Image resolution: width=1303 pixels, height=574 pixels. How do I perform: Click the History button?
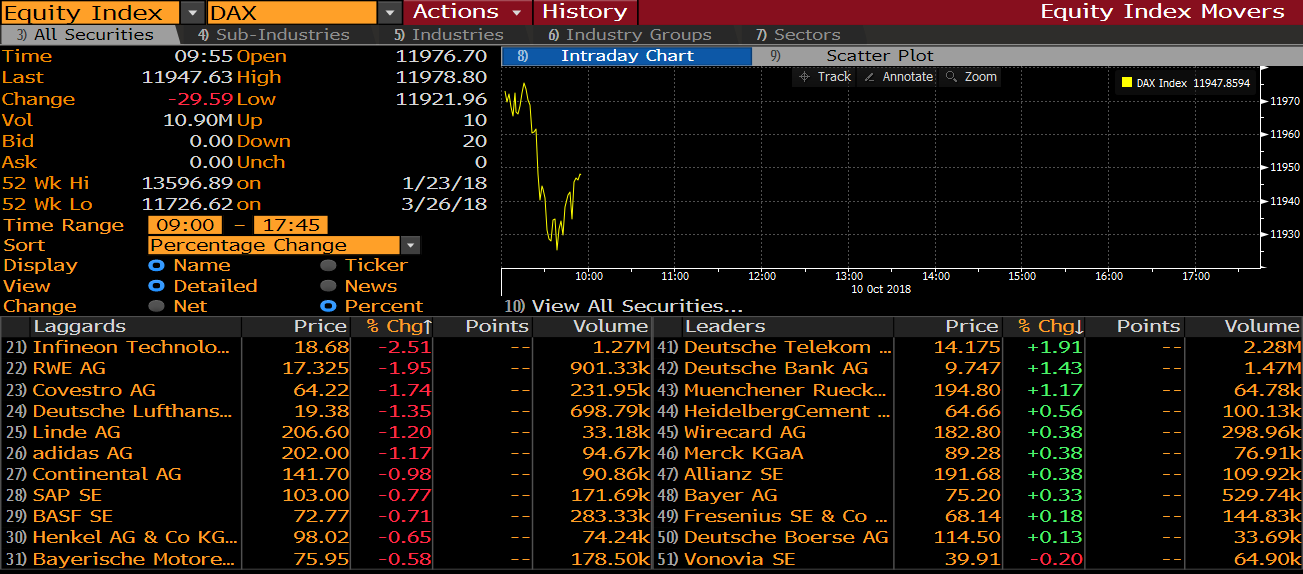(x=584, y=12)
